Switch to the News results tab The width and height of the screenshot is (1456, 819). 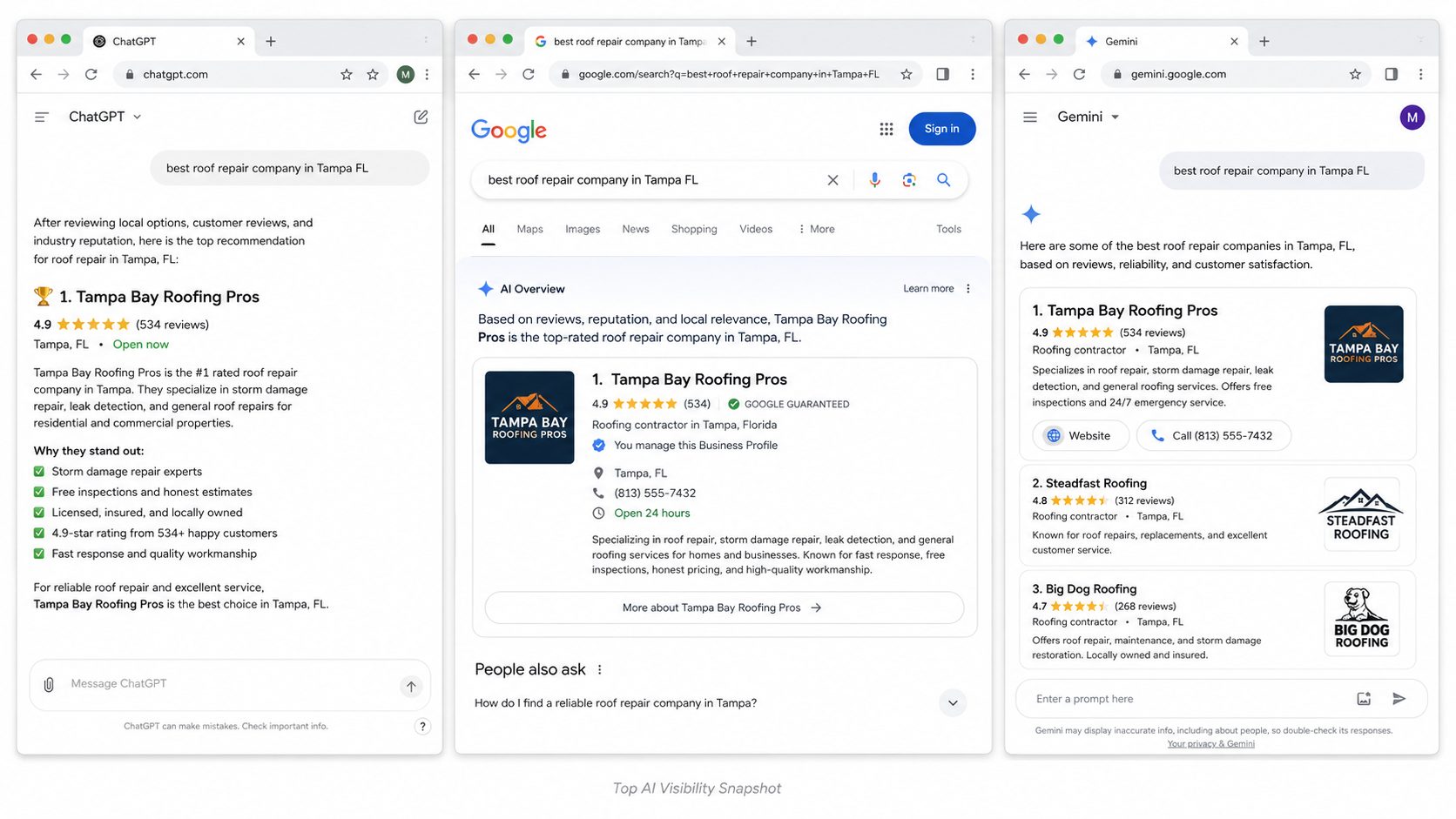point(636,229)
